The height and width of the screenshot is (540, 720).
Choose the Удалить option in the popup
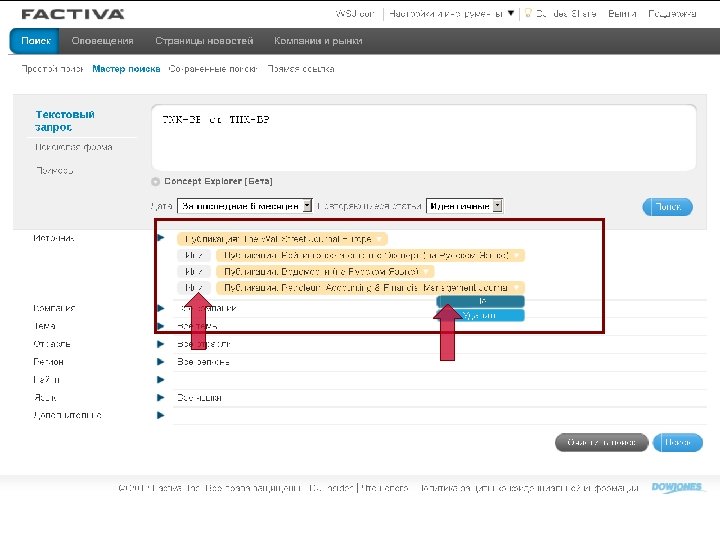click(x=480, y=315)
